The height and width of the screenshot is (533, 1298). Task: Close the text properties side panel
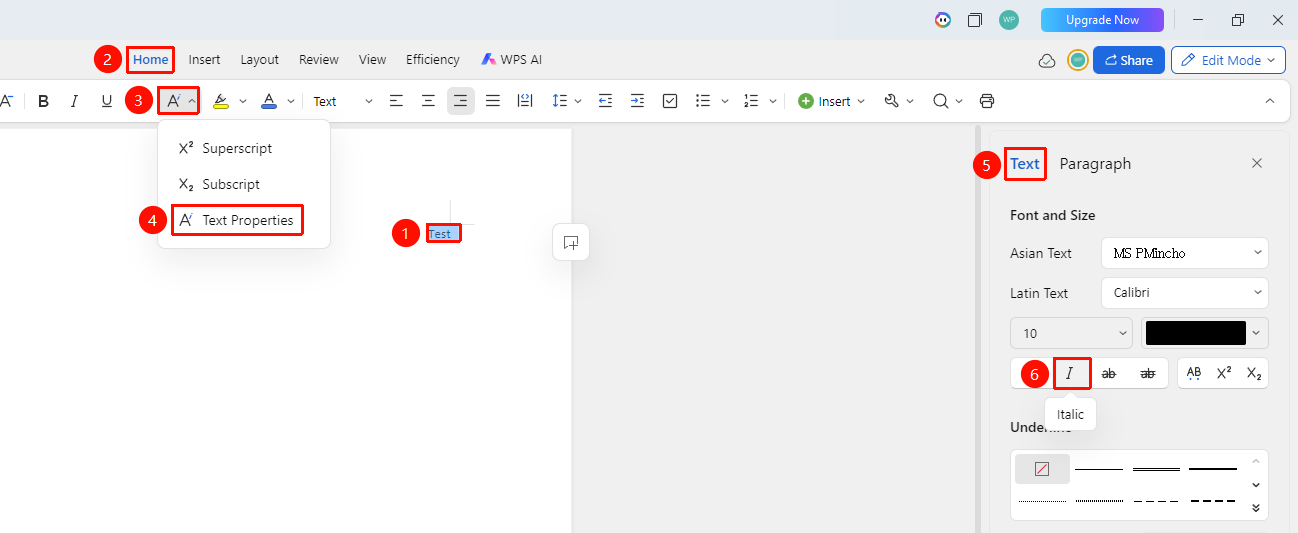click(x=1257, y=163)
